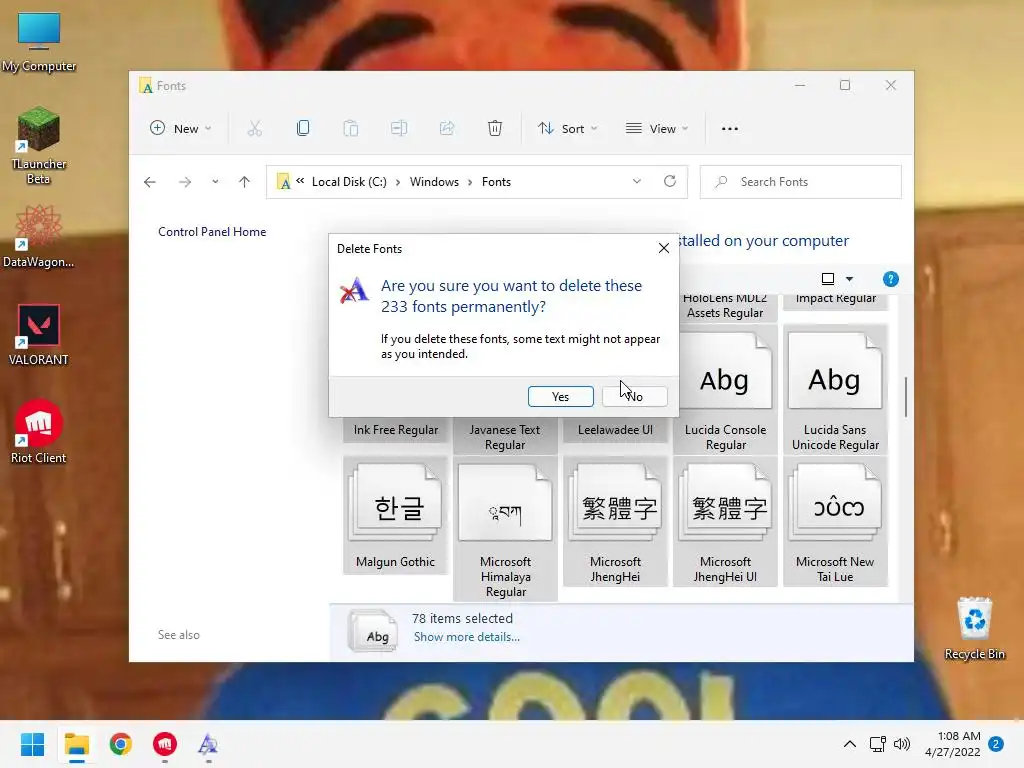
Task: Click Local Disk (C:) in address bar
Action: tap(349, 182)
